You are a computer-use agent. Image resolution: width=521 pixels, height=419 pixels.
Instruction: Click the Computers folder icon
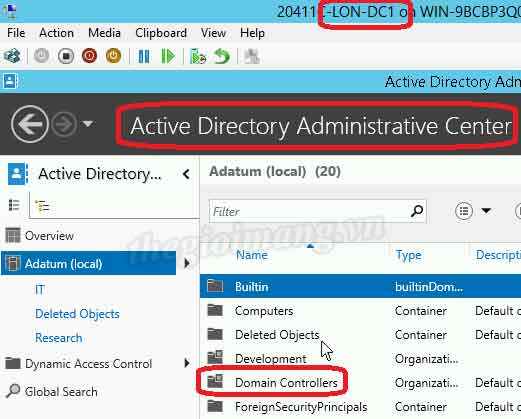(x=215, y=310)
